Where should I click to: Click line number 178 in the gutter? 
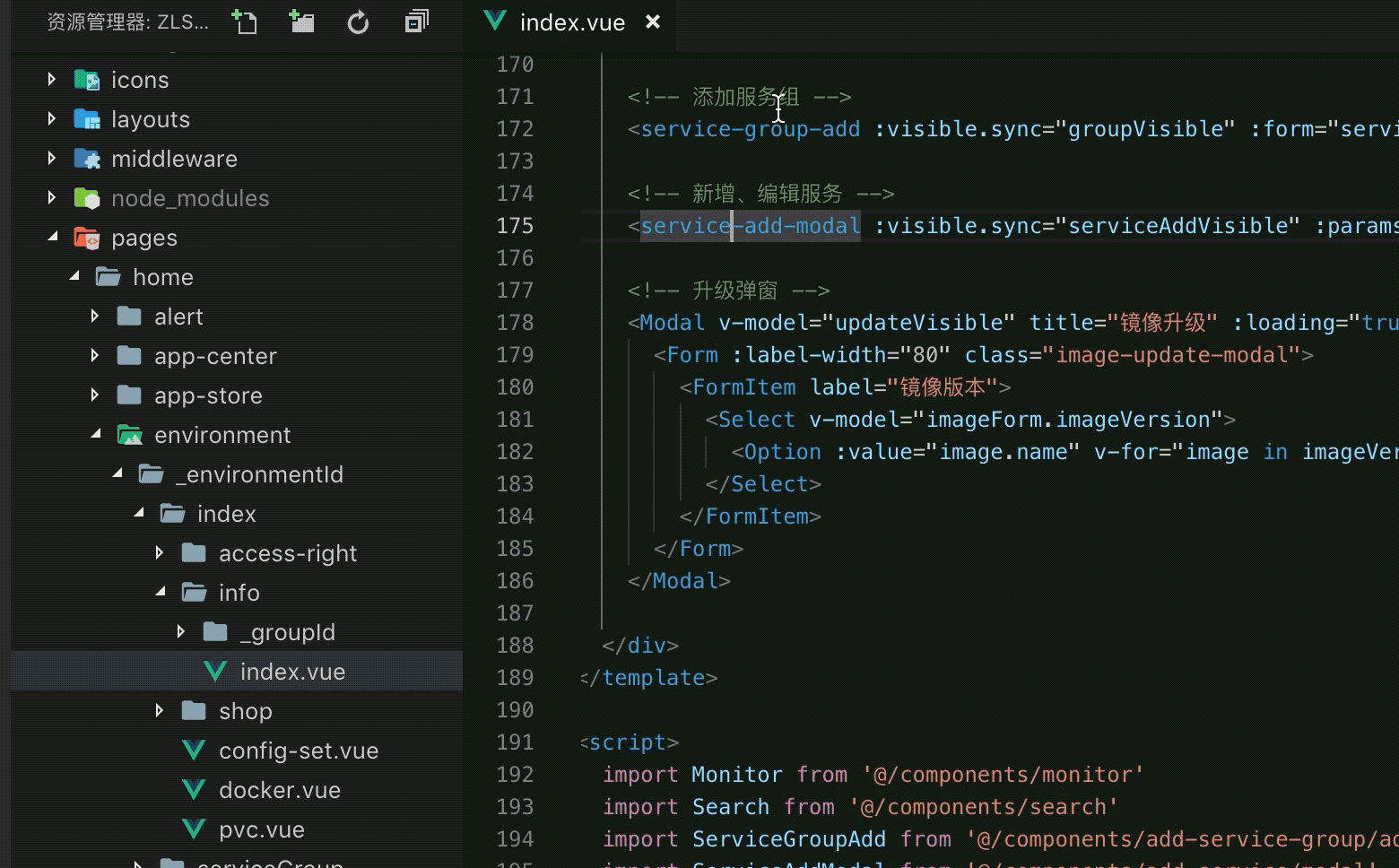[x=515, y=323]
